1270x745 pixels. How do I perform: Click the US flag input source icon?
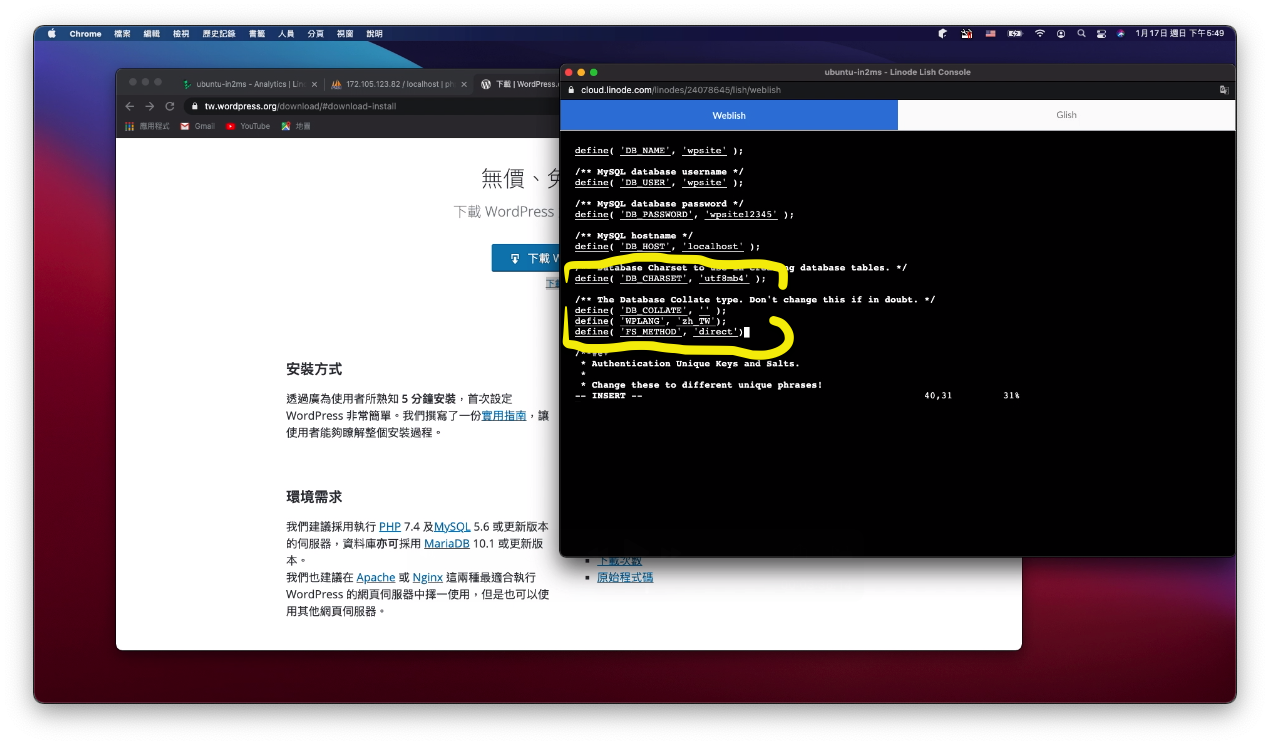coord(991,33)
